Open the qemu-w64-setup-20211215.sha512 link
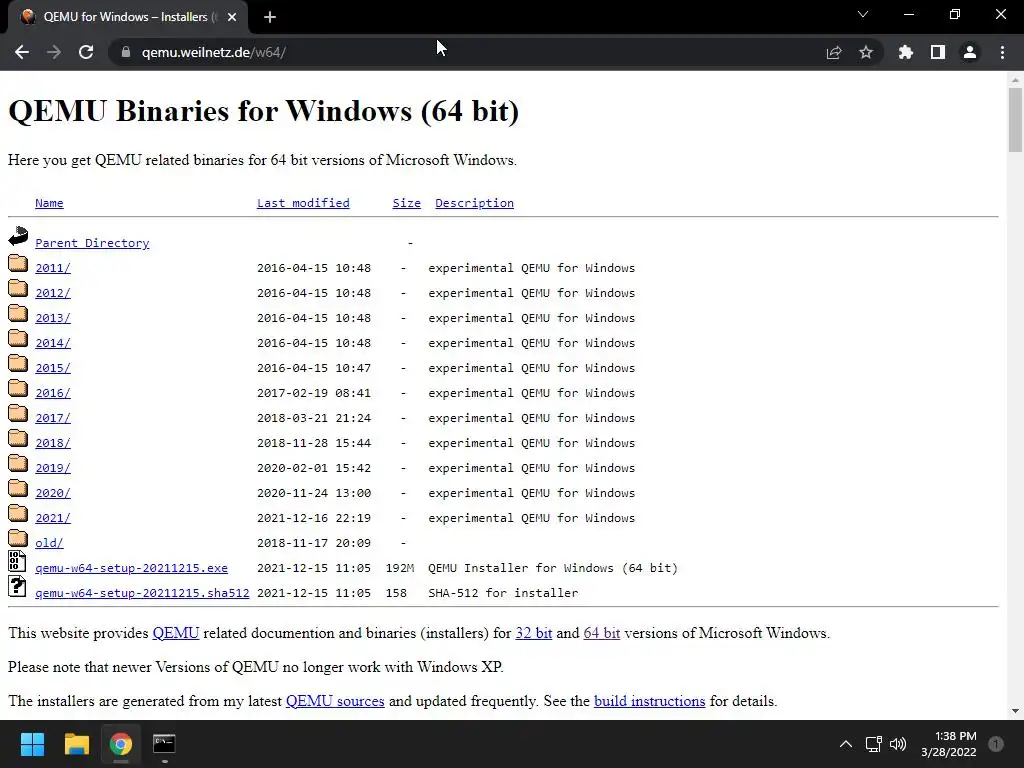Viewport: 1024px width, 768px height. coord(142,593)
